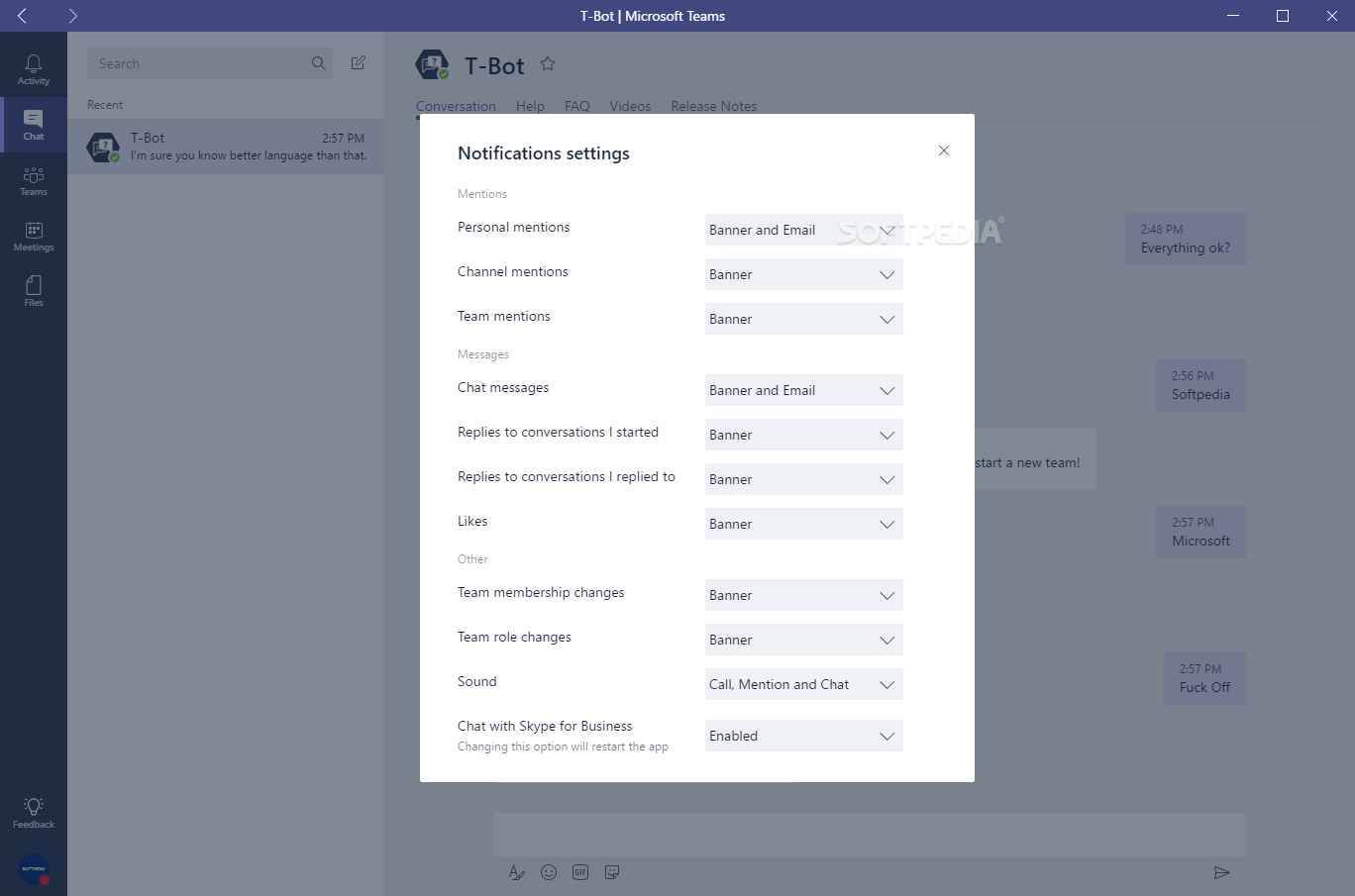
Task: Click the Send message arrow
Action: tap(1222, 872)
